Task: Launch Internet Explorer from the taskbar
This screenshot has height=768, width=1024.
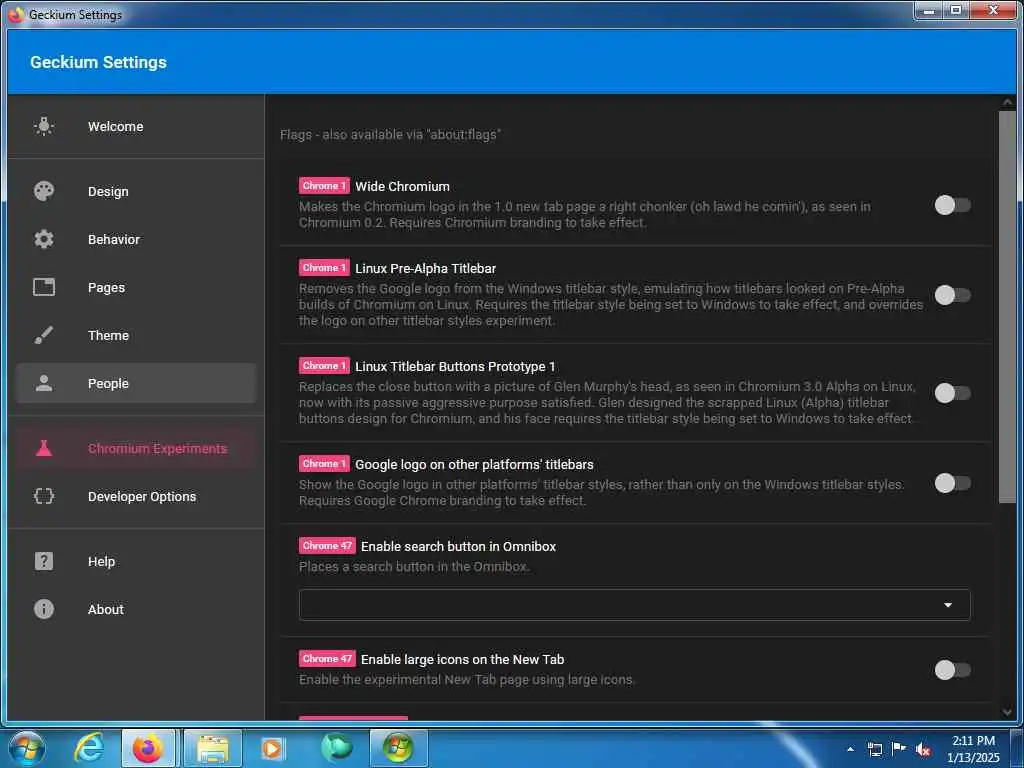Action: tap(89, 748)
